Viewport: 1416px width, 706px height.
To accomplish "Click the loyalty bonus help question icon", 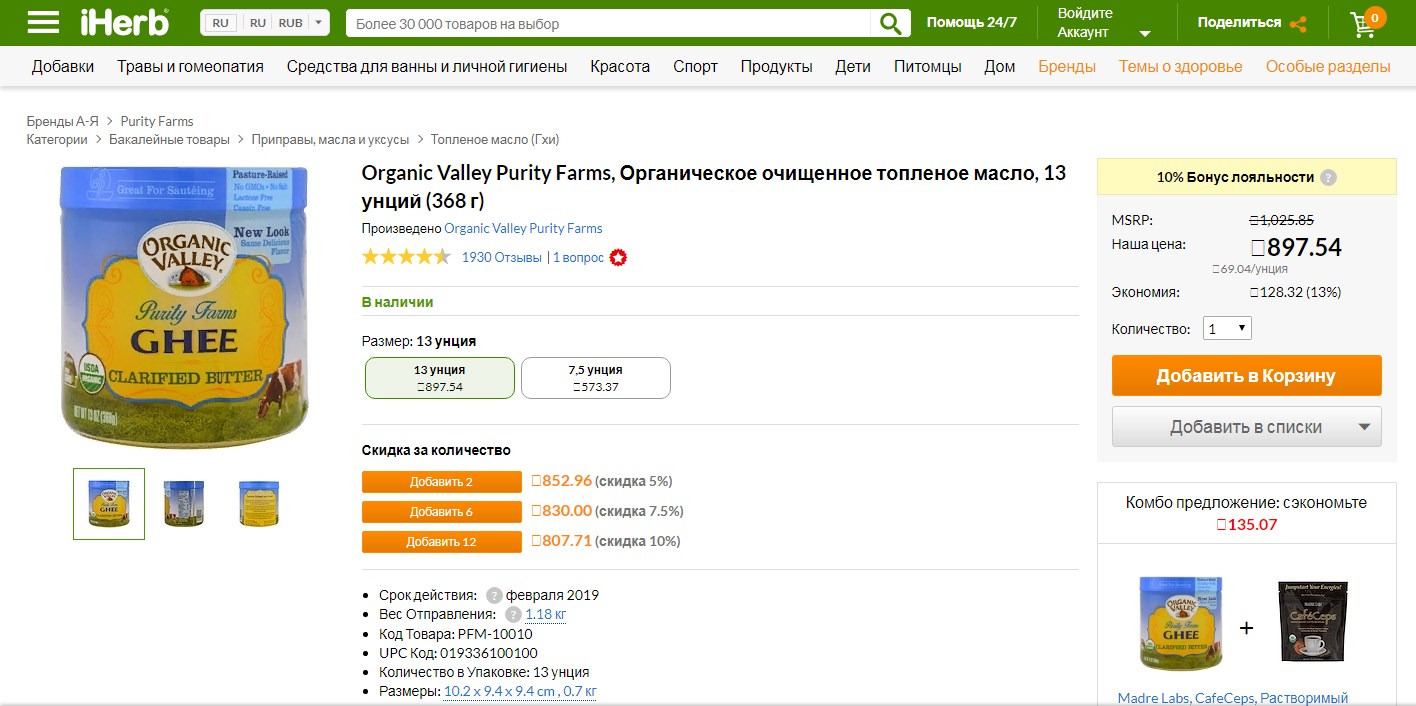I will click(1328, 178).
